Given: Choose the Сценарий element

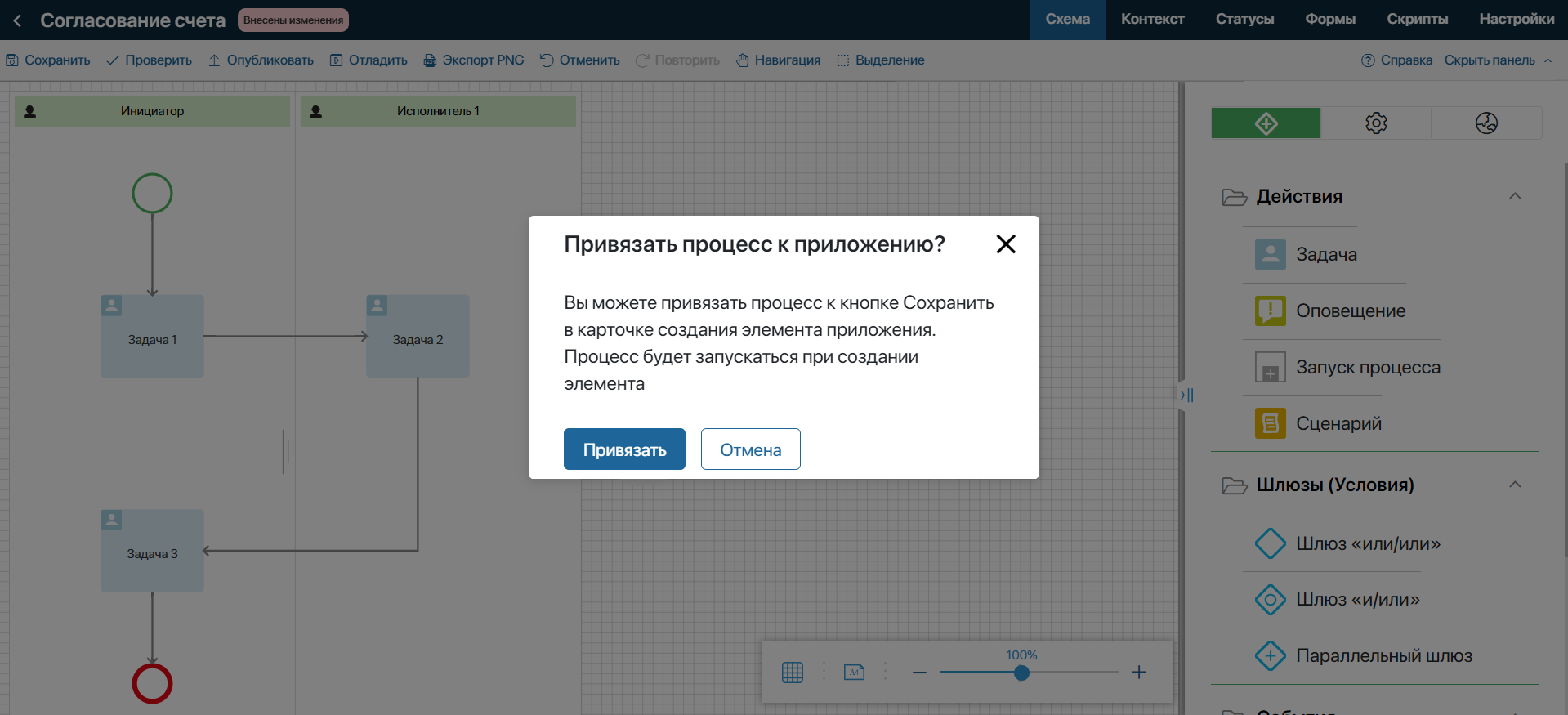Looking at the screenshot, I should [x=1318, y=423].
